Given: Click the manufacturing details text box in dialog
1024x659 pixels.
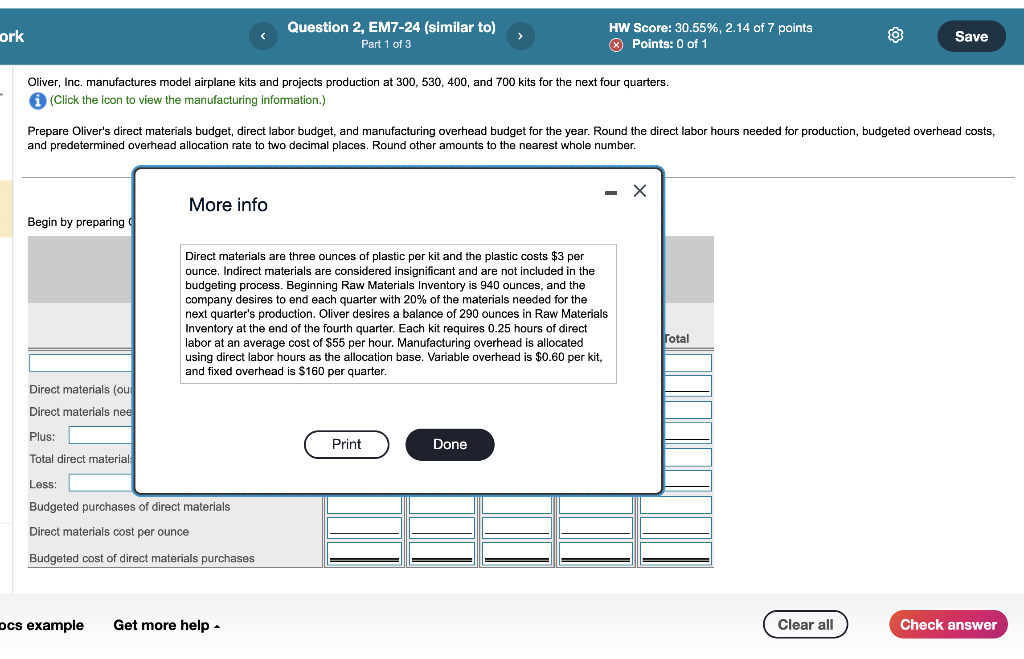Looking at the screenshot, I should [x=398, y=314].
